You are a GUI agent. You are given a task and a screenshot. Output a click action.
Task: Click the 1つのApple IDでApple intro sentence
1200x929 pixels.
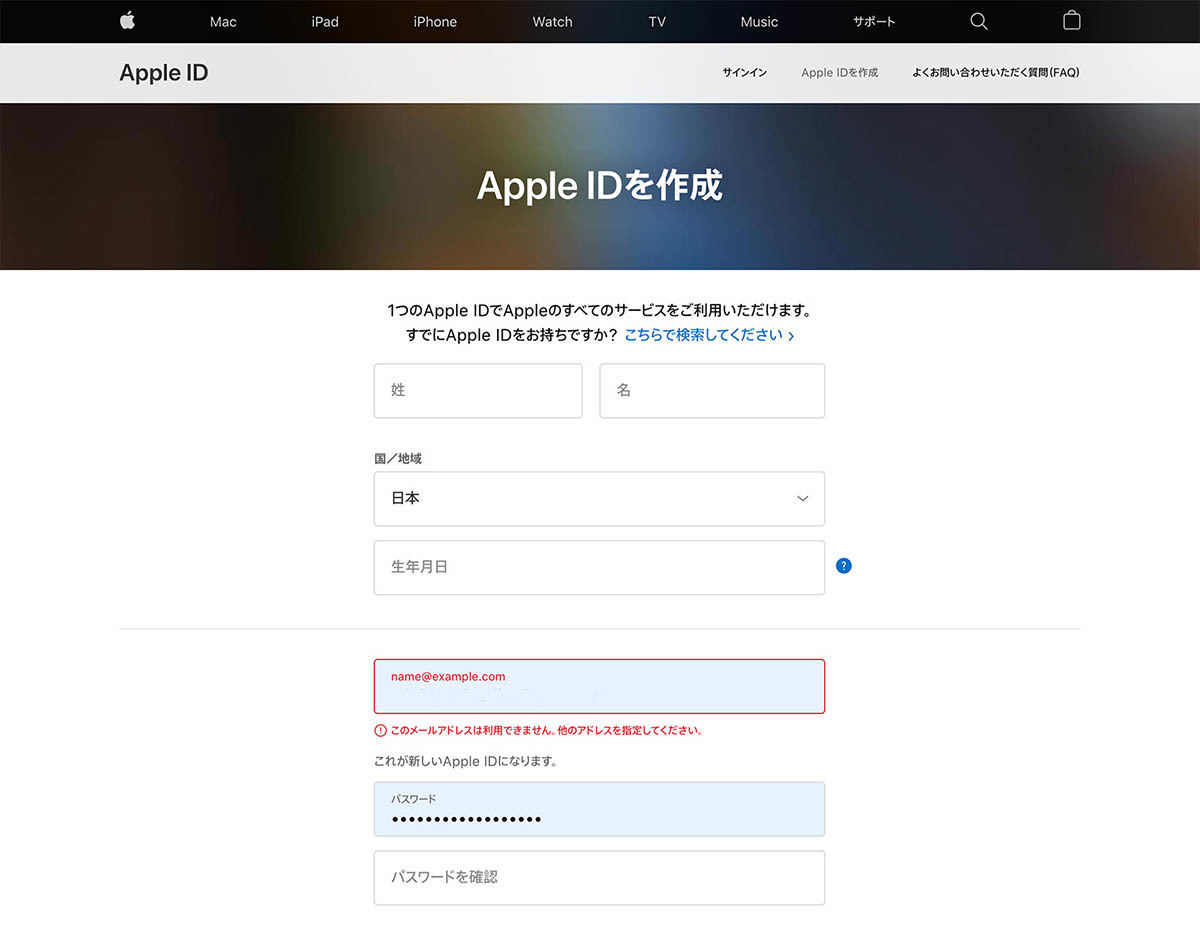600,311
